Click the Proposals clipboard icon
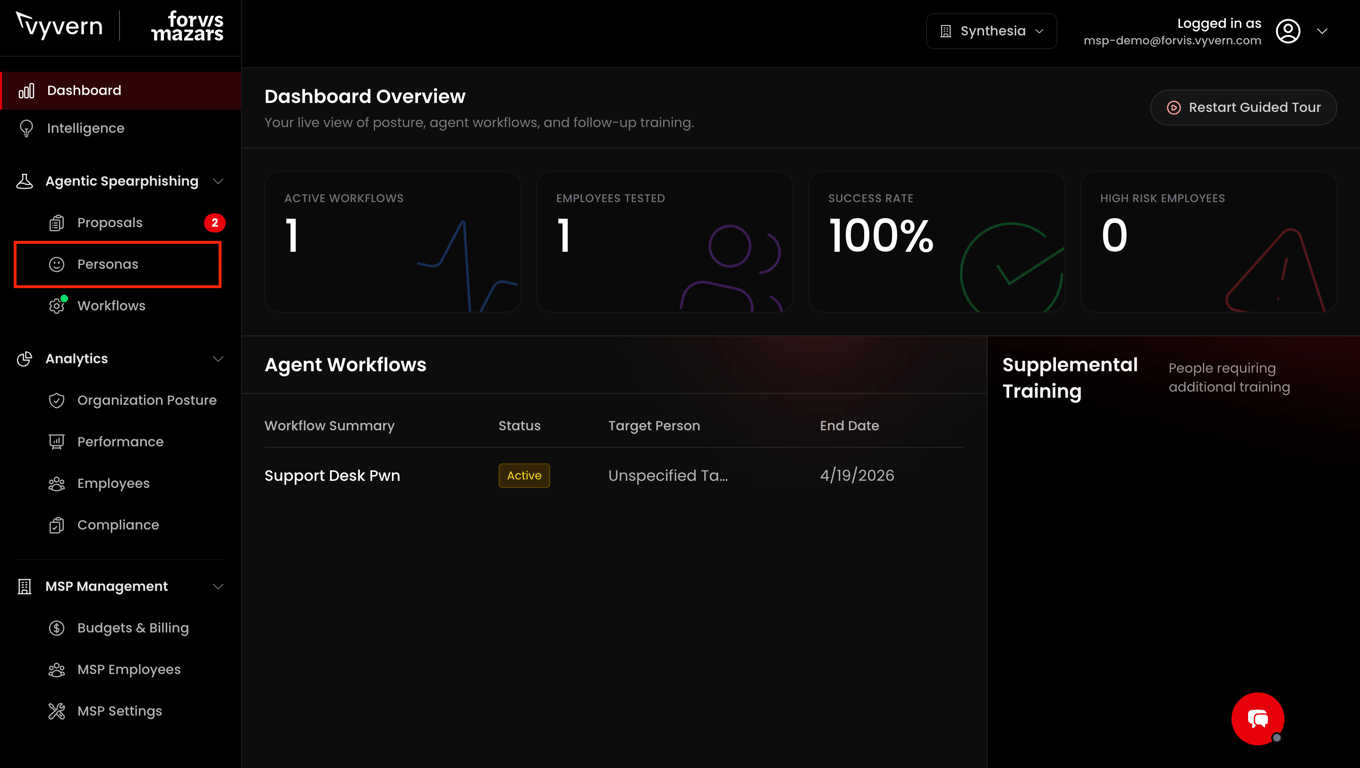1360x768 pixels. (x=57, y=223)
